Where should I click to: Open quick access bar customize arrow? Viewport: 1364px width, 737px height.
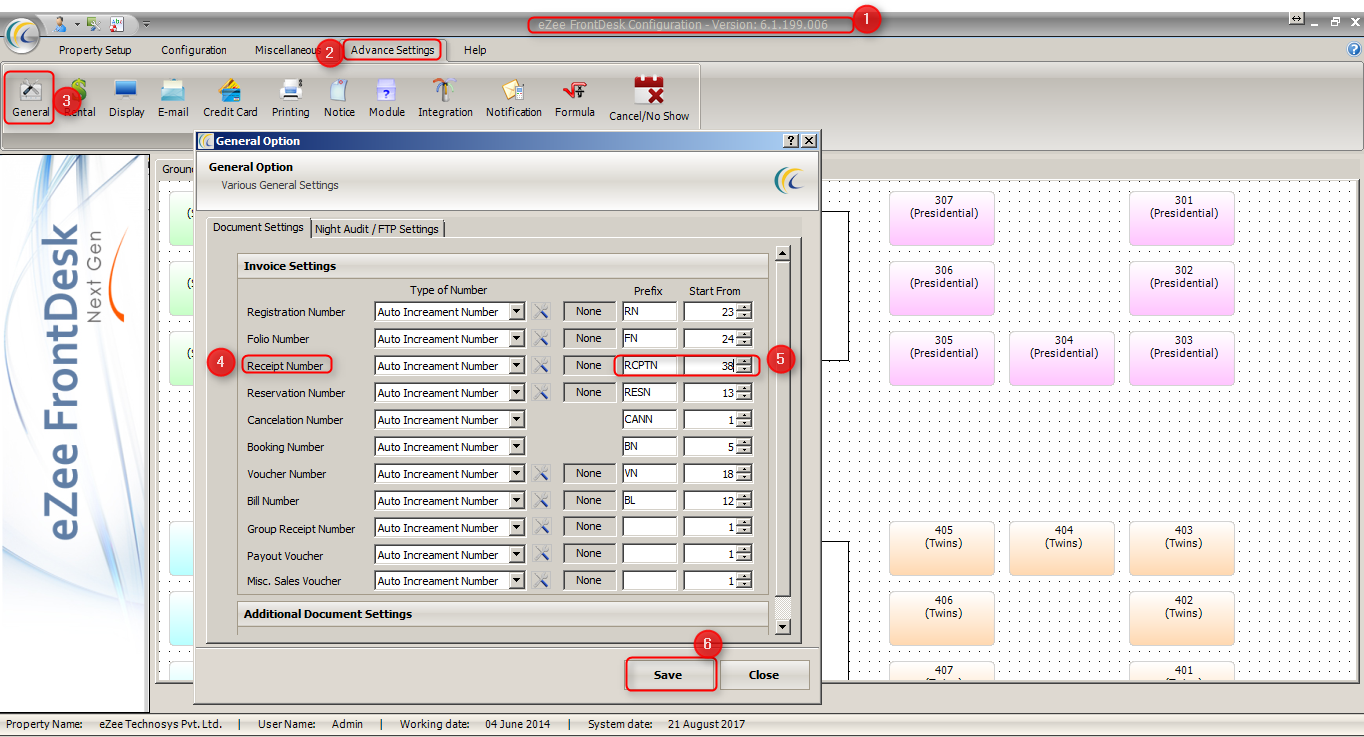[146, 24]
